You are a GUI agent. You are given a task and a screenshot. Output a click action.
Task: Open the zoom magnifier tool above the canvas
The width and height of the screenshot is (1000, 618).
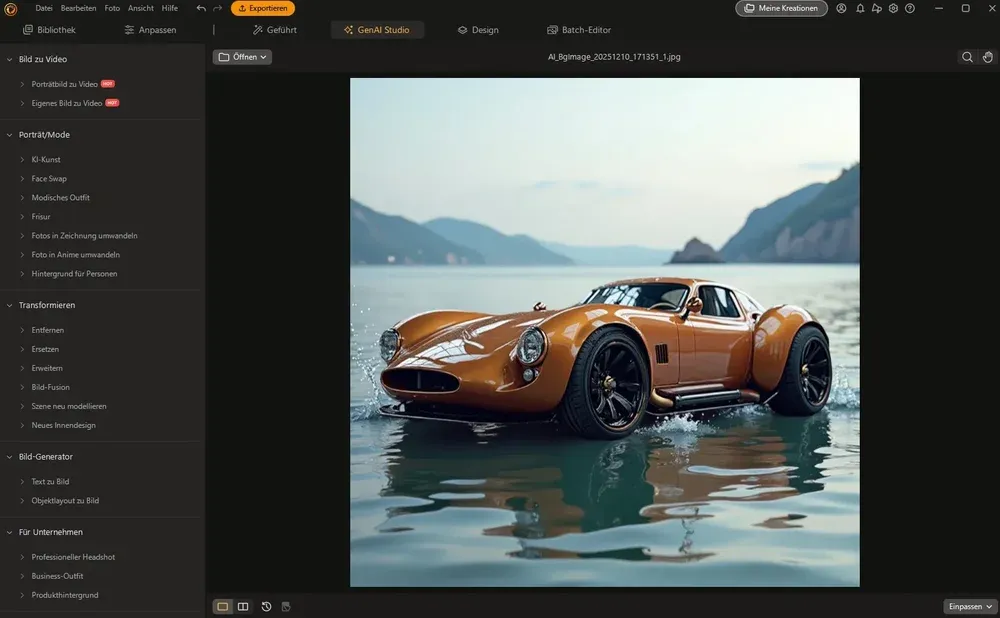point(966,57)
